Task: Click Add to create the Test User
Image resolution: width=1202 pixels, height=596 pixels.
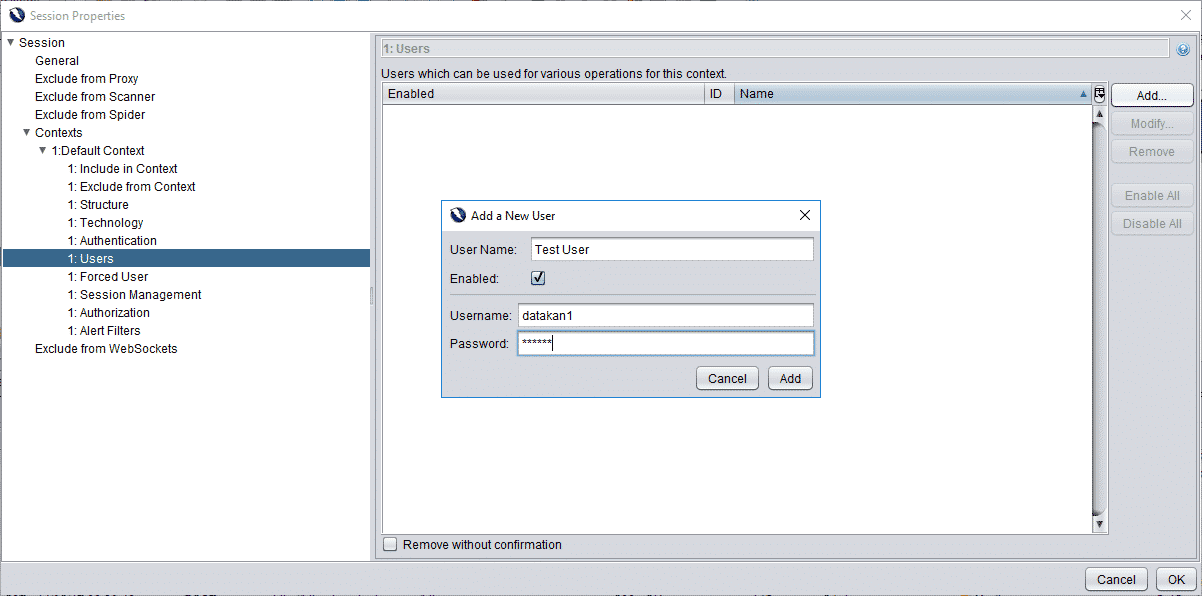Action: (790, 378)
